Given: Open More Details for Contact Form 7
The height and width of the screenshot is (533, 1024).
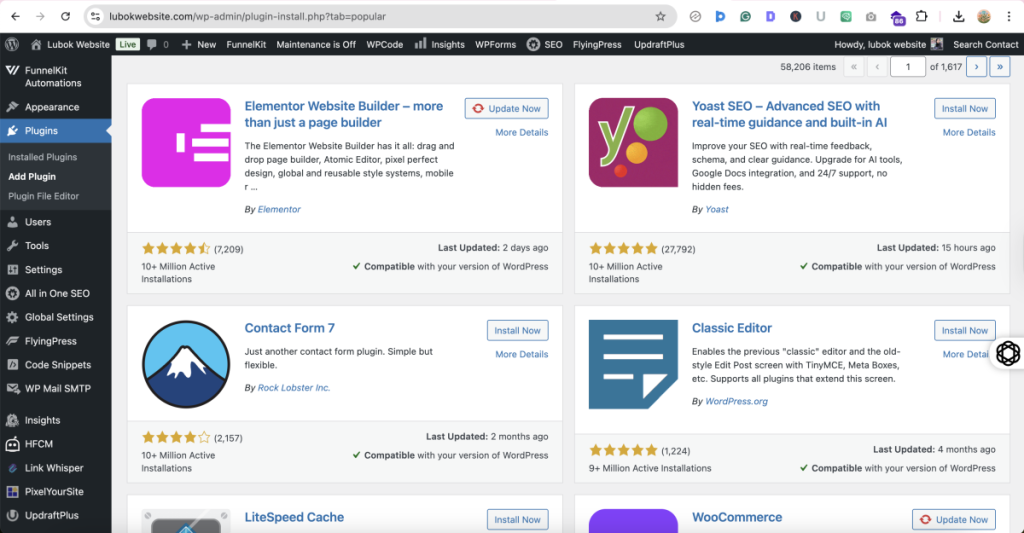Looking at the screenshot, I should pyautogui.click(x=521, y=354).
